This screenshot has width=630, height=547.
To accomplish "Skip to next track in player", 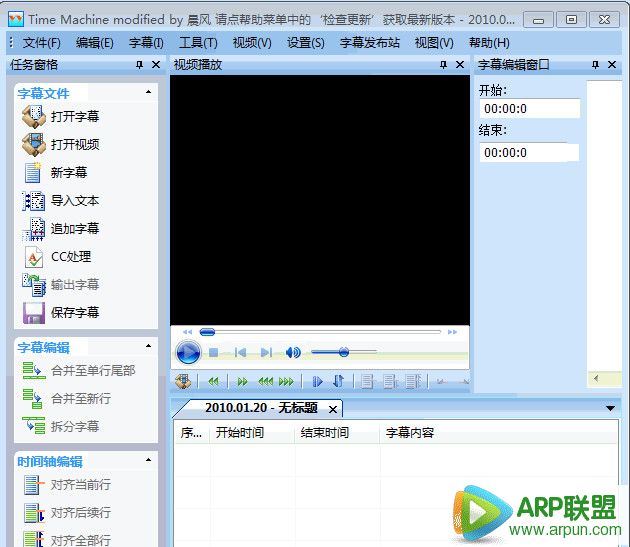I will (x=266, y=352).
